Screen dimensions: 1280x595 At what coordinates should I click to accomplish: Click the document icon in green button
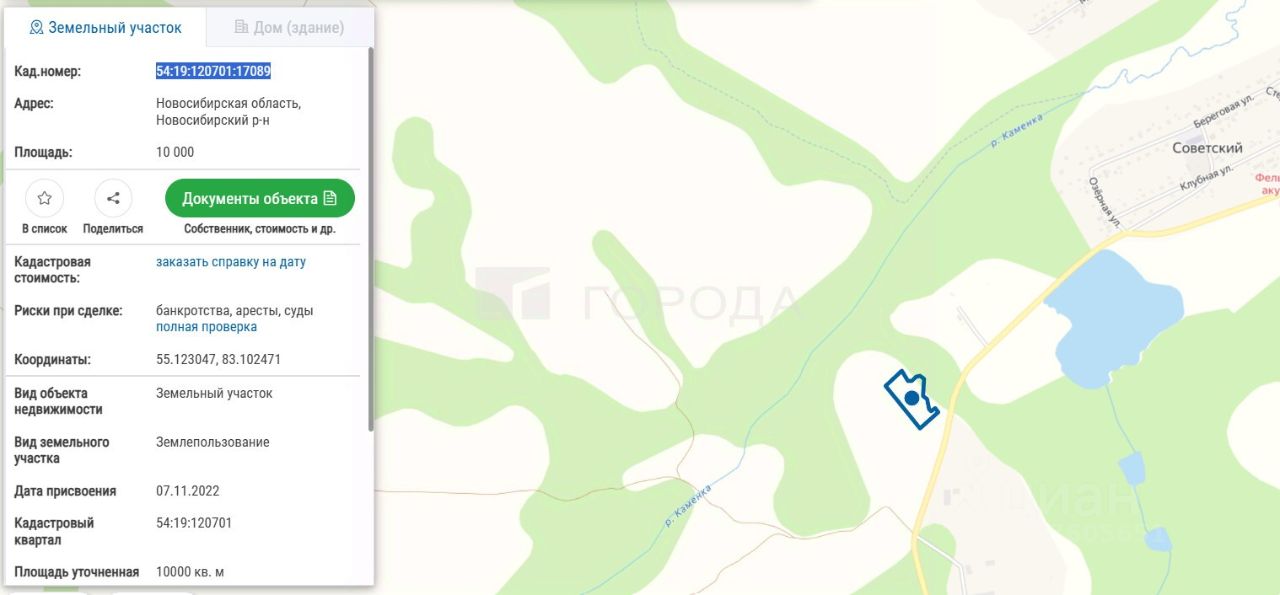click(331, 198)
